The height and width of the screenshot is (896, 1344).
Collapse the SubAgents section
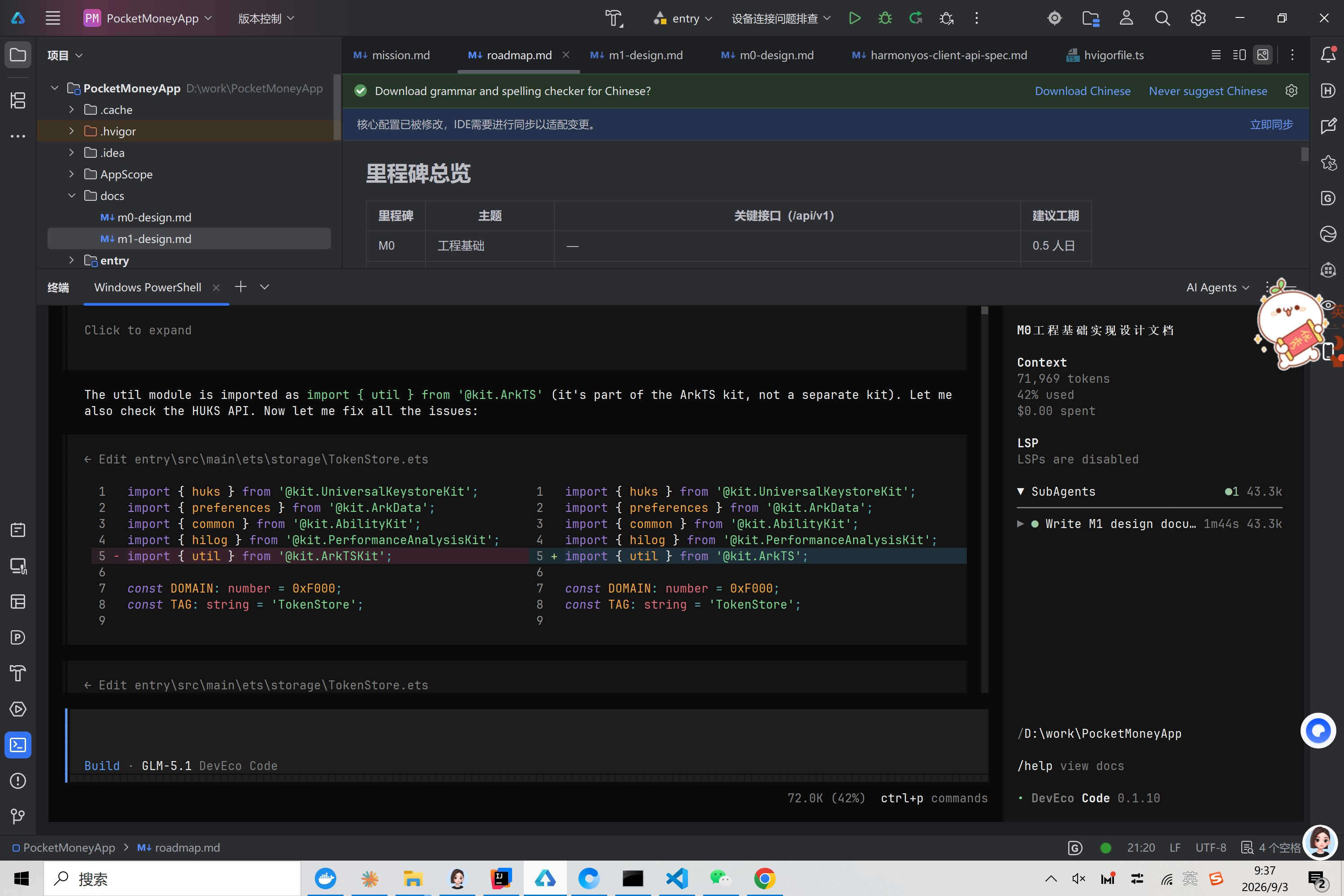pyautogui.click(x=1020, y=491)
